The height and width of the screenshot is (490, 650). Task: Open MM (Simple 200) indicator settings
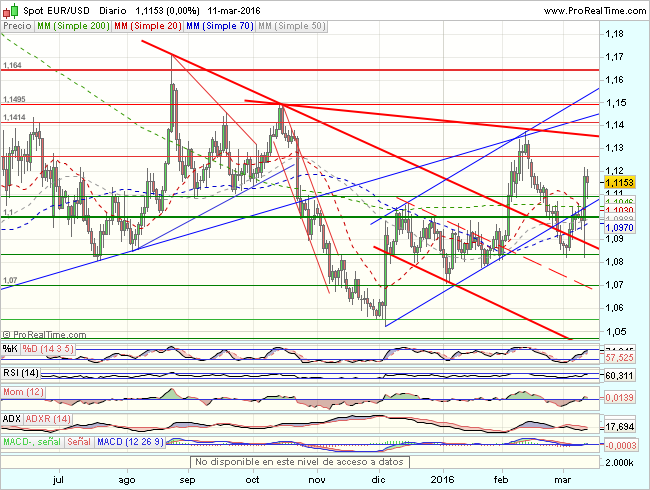[x=73, y=26]
